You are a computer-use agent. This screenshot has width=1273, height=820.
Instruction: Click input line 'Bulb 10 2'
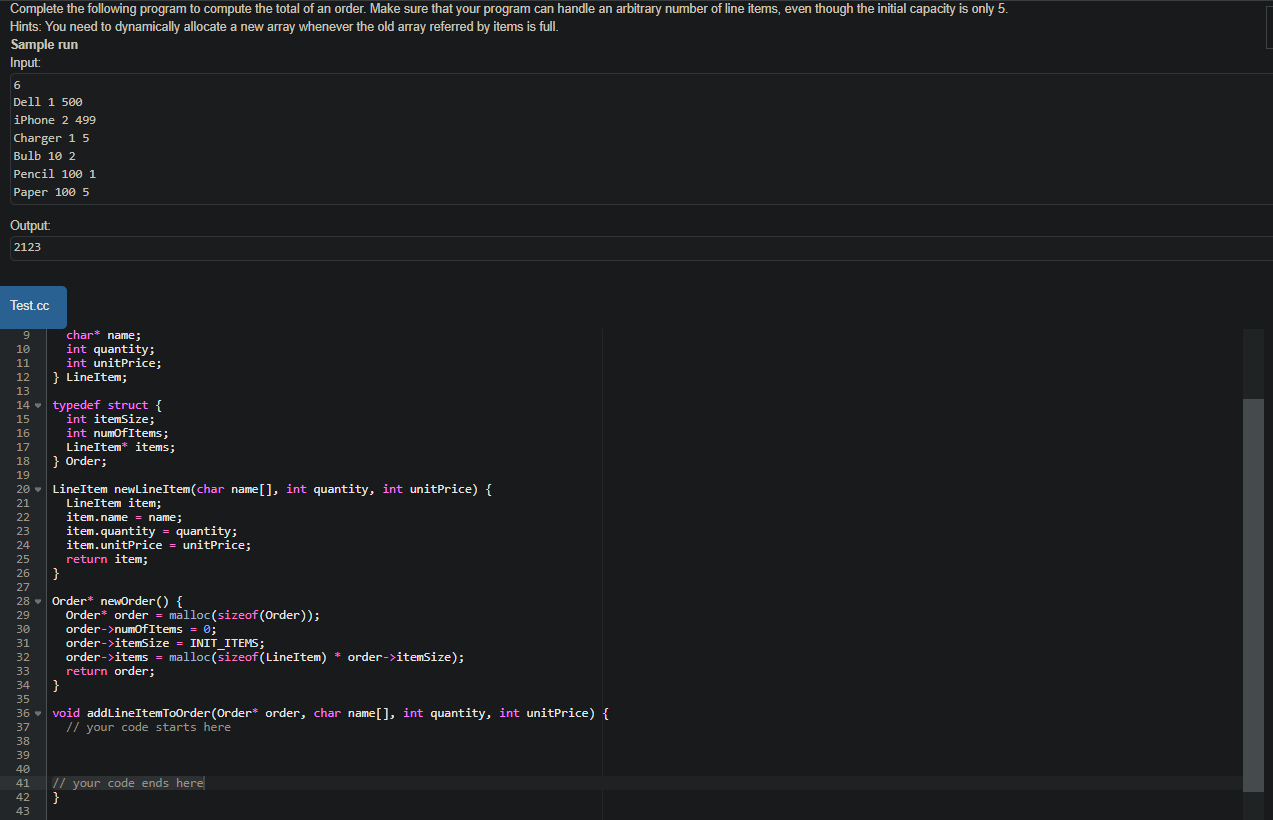[x=44, y=156]
